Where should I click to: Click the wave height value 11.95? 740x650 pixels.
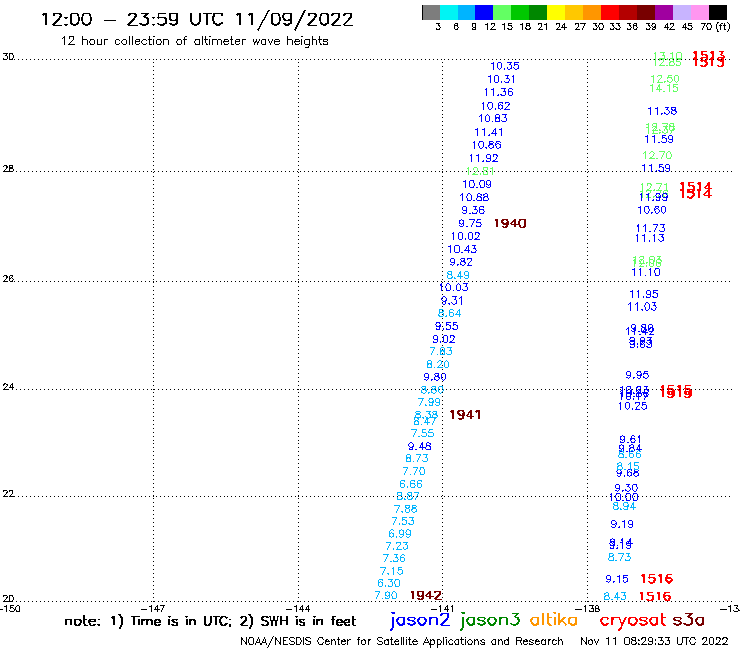(643, 294)
